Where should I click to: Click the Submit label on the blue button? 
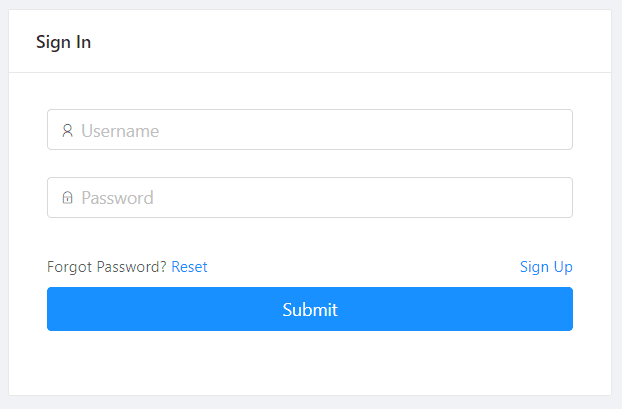[310, 309]
